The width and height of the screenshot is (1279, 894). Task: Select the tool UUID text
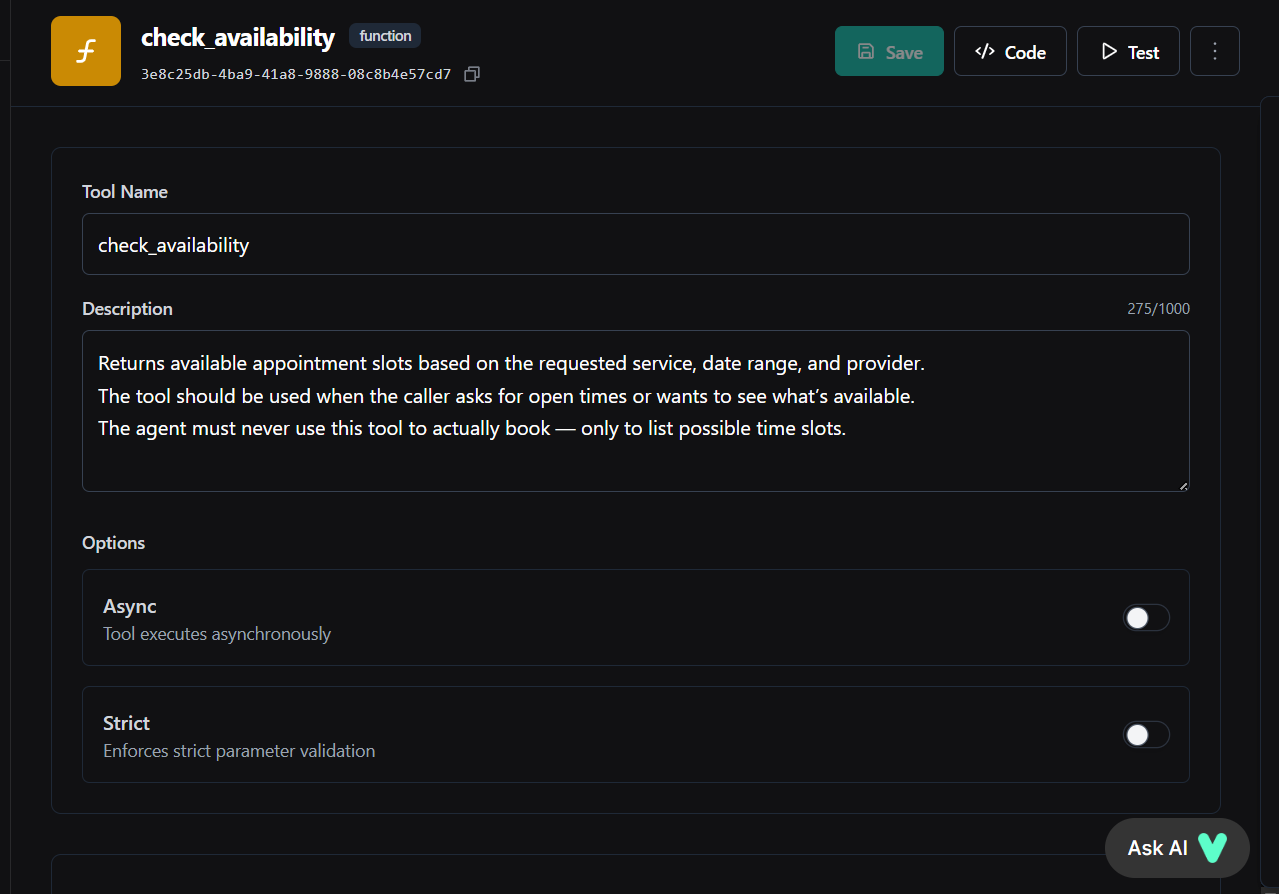pos(296,74)
